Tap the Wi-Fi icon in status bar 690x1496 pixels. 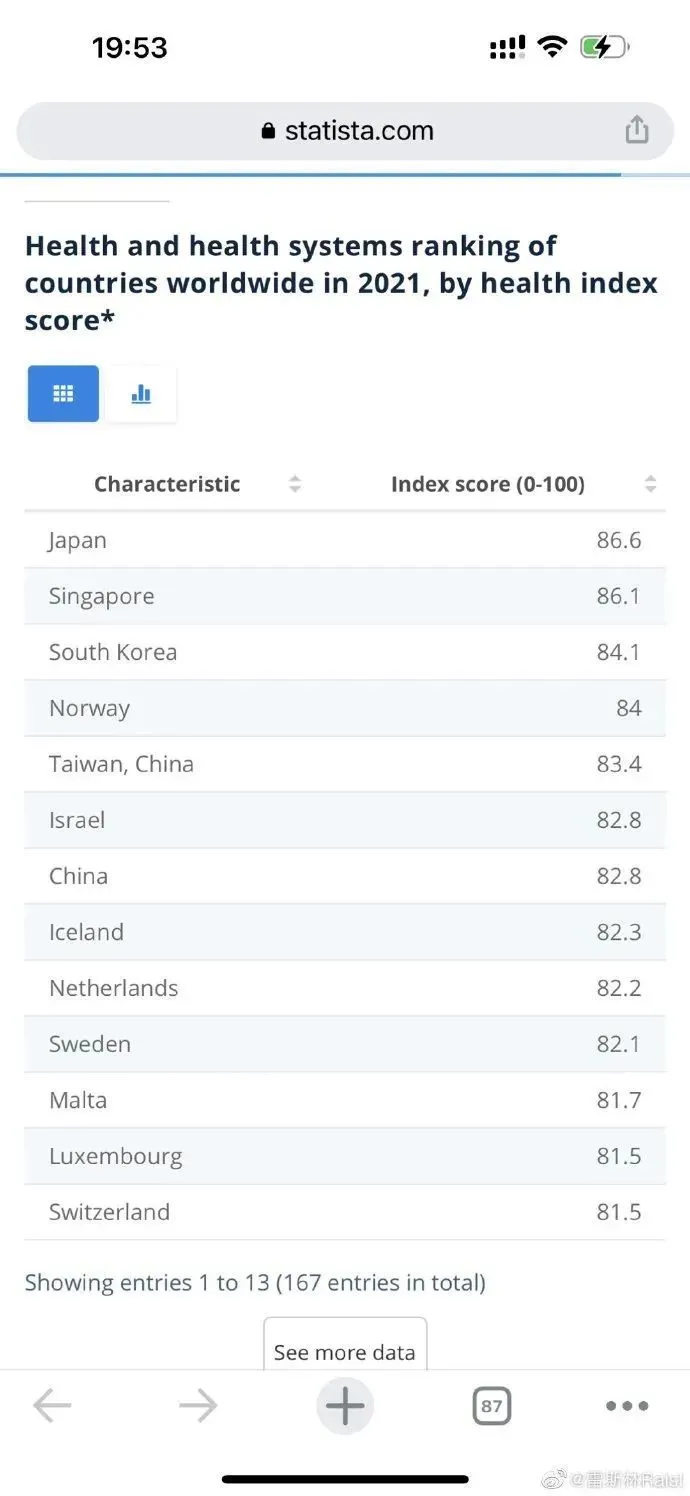click(551, 46)
